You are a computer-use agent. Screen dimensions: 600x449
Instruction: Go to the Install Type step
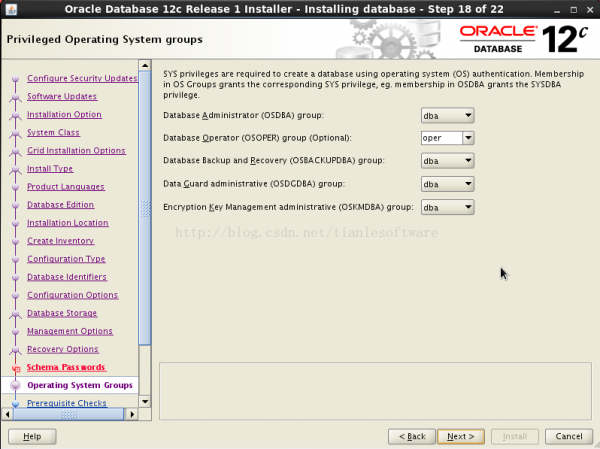pos(50,168)
